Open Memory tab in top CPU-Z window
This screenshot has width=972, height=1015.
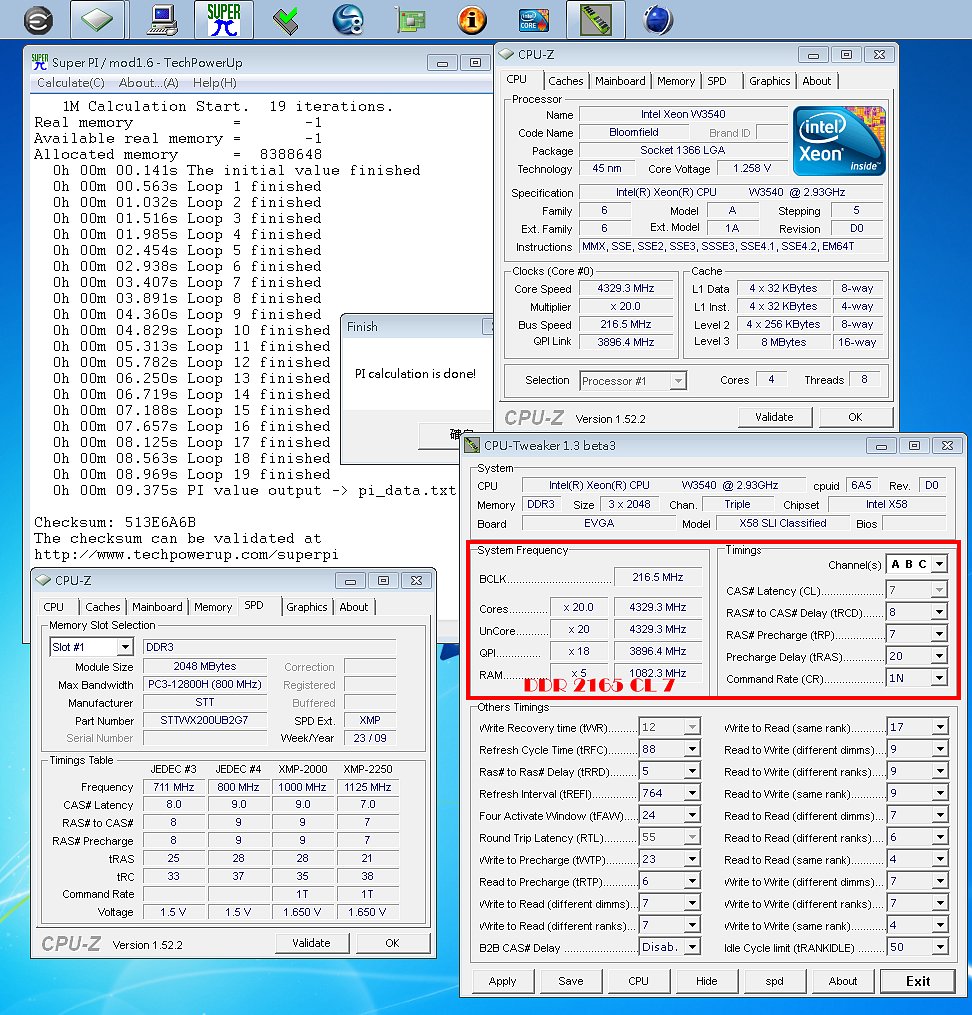[x=676, y=81]
